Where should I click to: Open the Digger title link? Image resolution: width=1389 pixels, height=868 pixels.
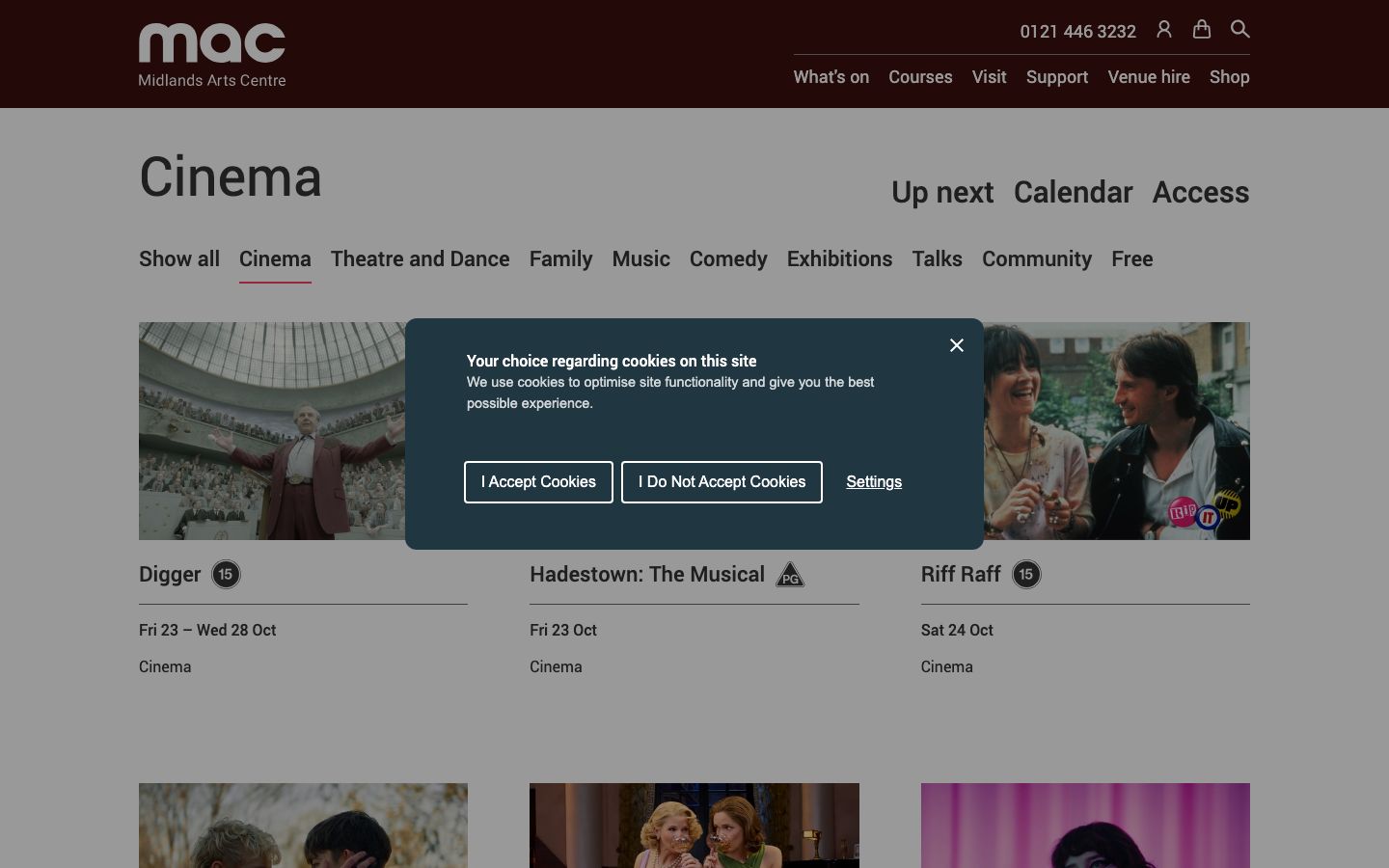click(170, 575)
